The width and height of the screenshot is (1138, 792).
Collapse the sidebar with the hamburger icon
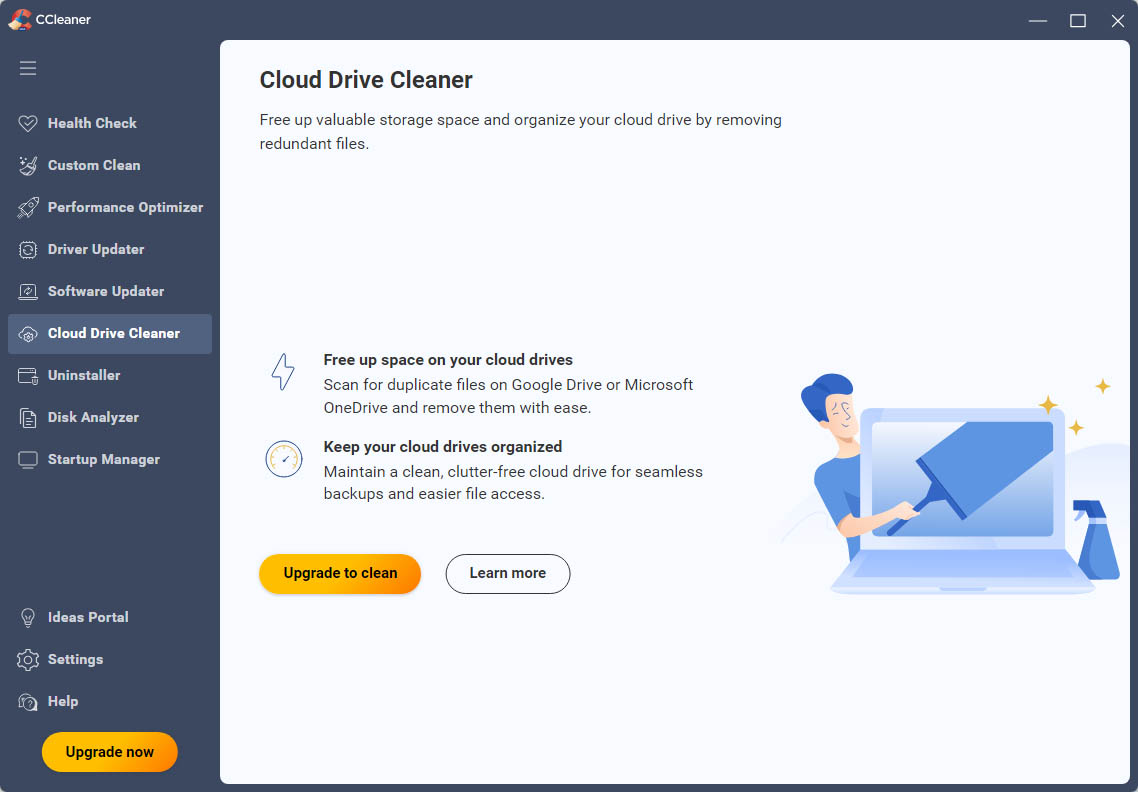click(28, 68)
